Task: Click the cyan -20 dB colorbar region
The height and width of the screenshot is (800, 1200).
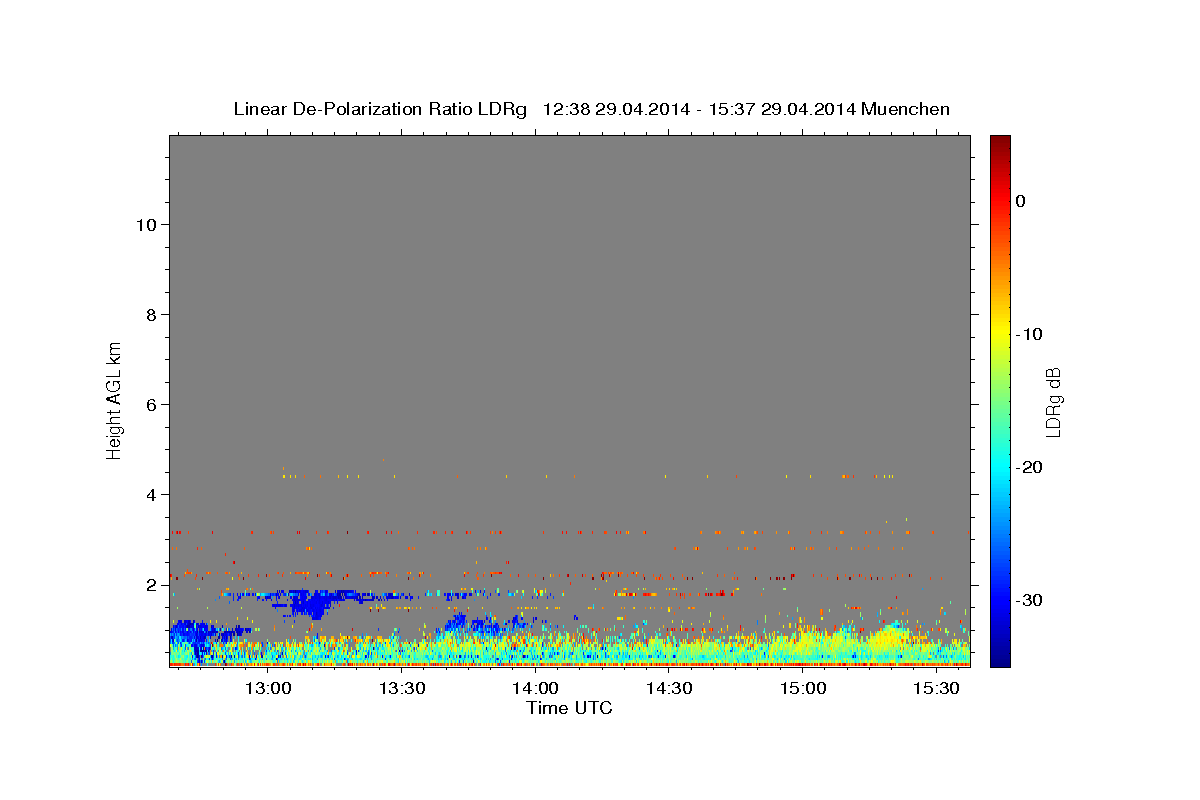Action: [x=1000, y=467]
